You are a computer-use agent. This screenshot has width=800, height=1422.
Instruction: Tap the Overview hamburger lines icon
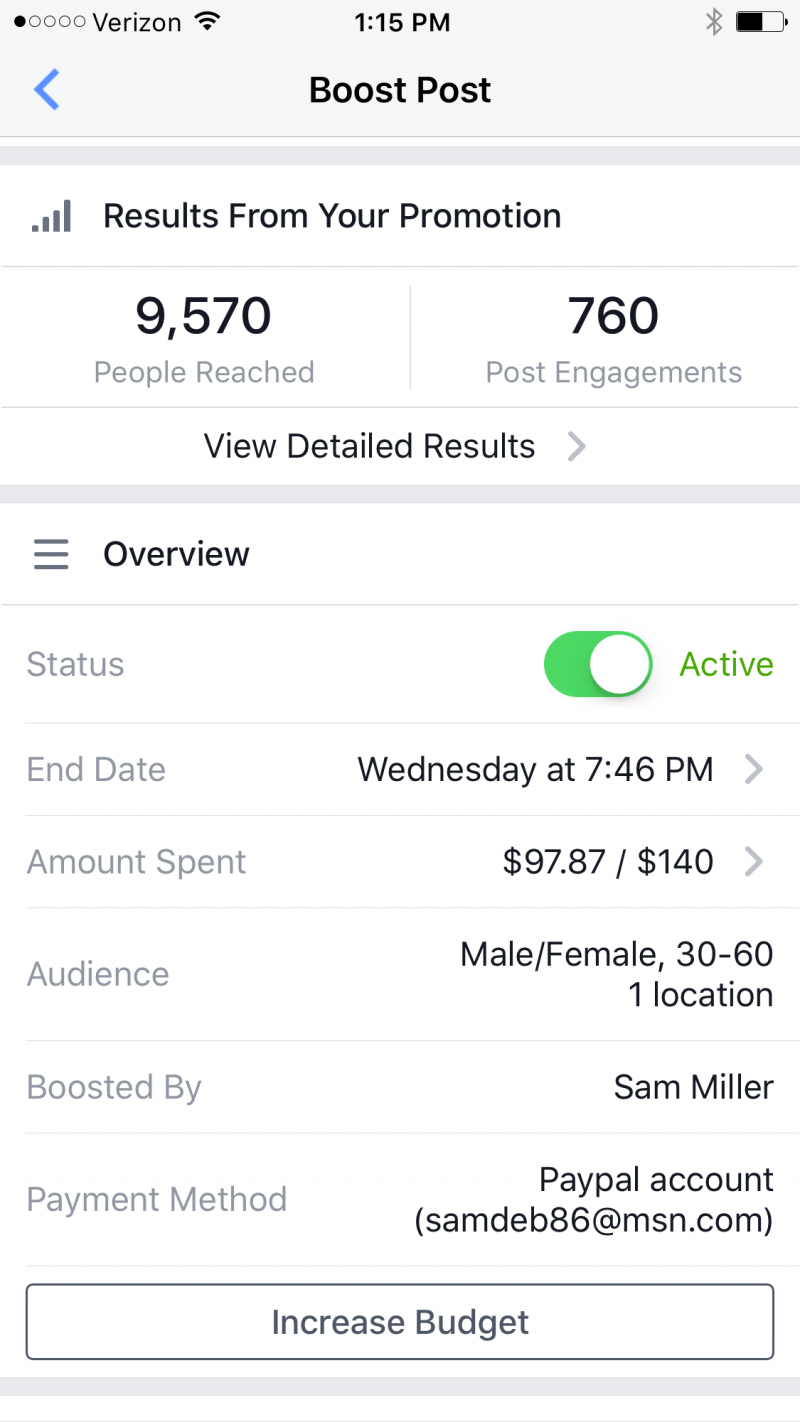(x=51, y=554)
